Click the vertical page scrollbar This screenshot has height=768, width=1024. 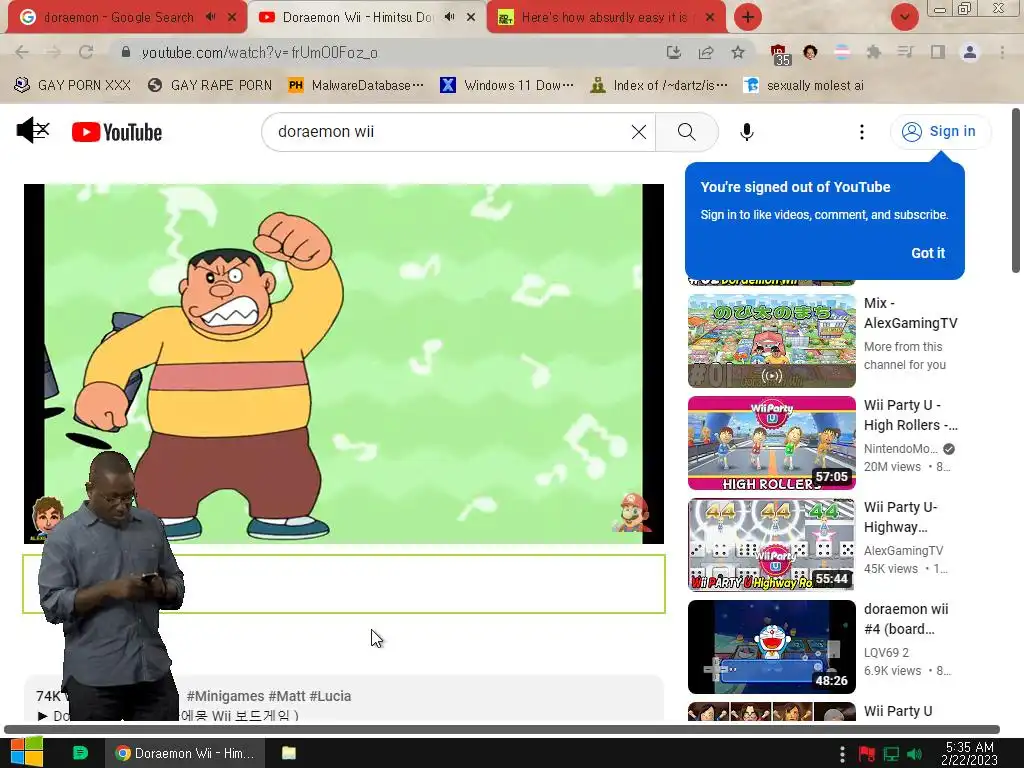pos(1016,191)
